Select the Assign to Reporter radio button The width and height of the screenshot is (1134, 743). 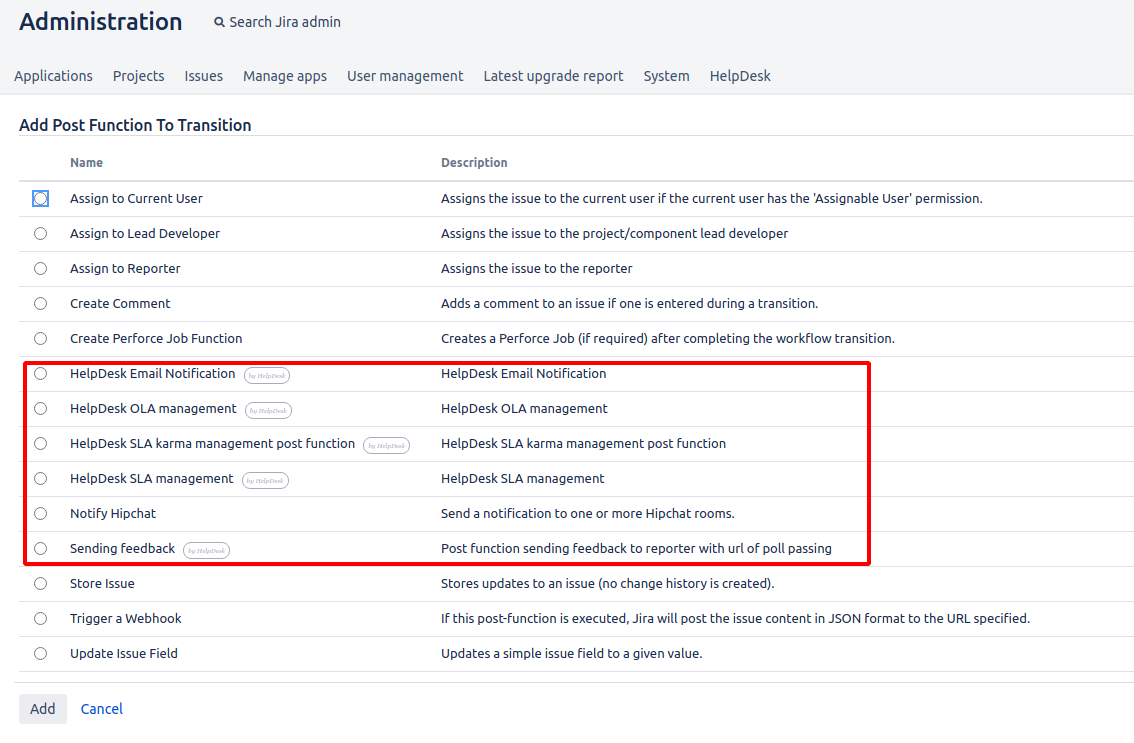point(40,268)
